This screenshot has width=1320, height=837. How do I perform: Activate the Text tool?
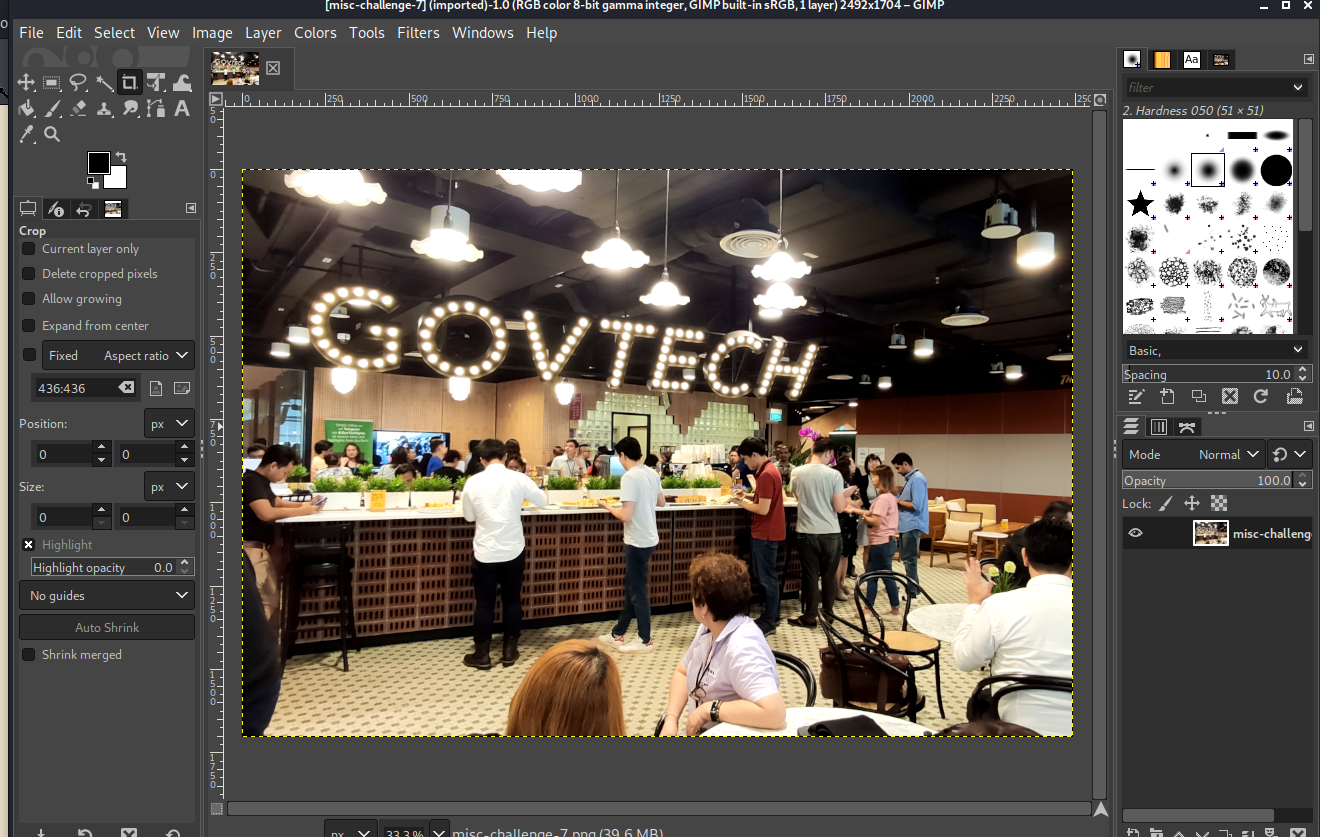point(182,109)
